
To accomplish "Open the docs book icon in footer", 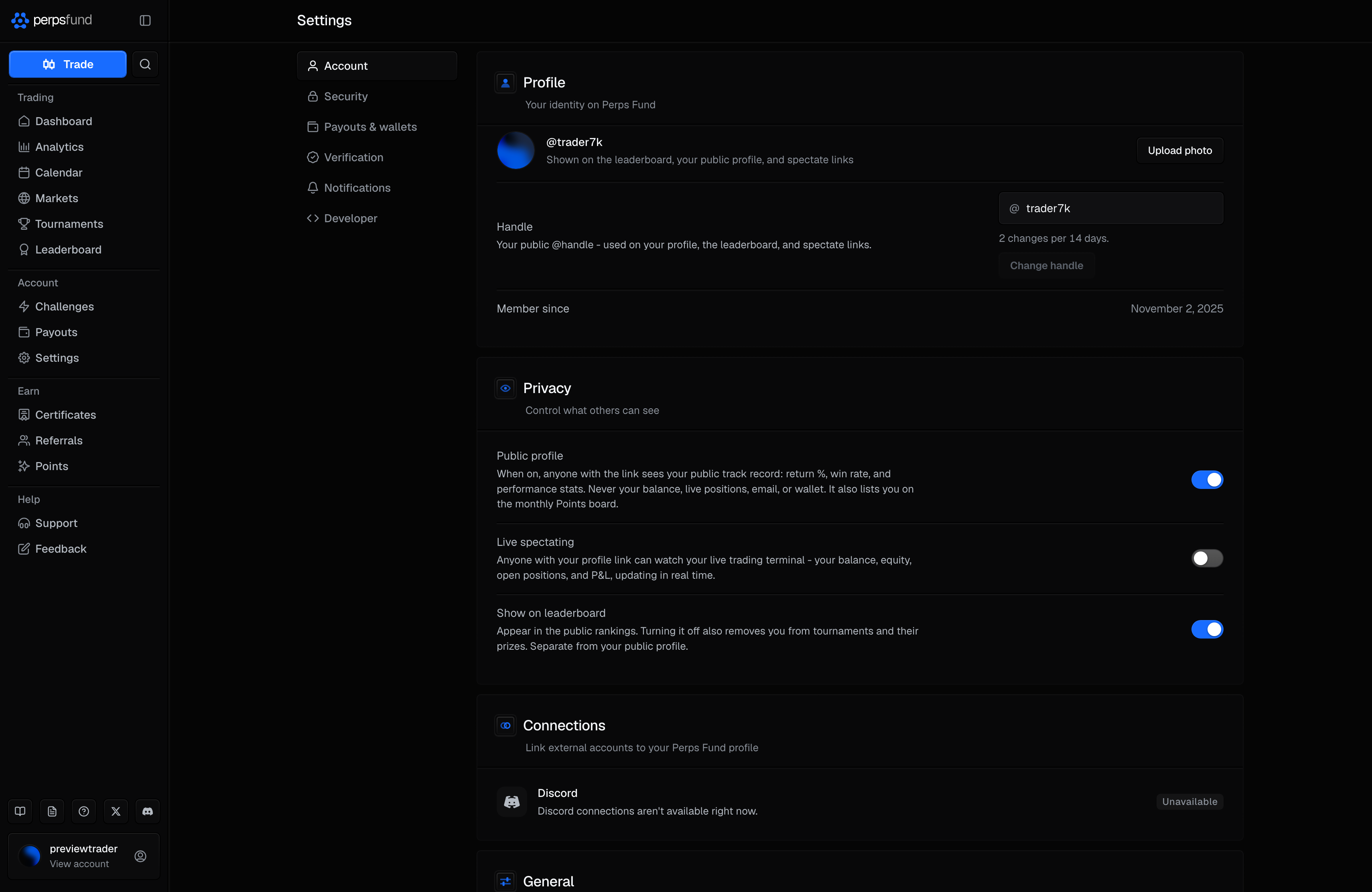I will 20,811.
